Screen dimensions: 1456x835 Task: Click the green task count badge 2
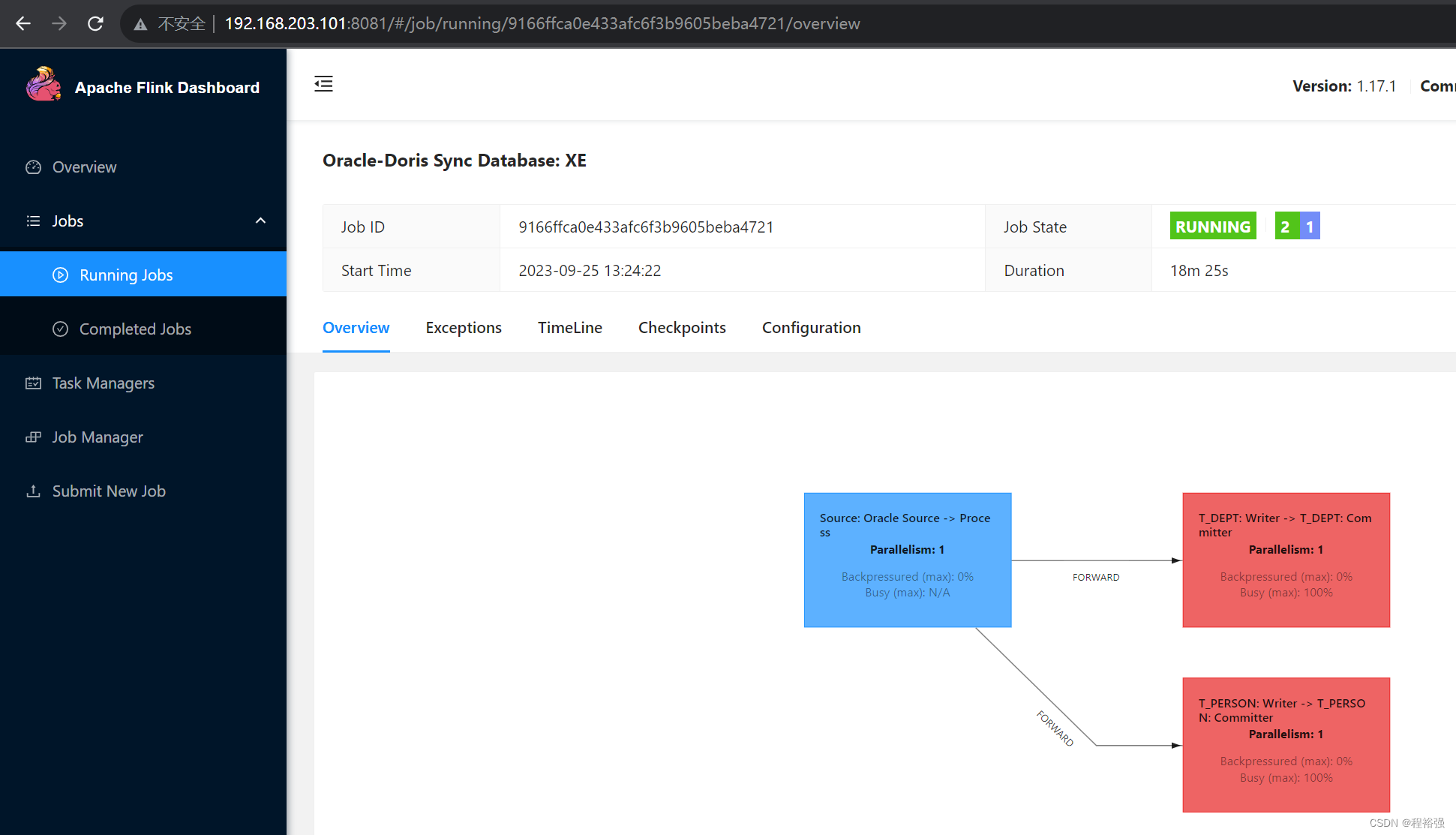pyautogui.click(x=1286, y=227)
